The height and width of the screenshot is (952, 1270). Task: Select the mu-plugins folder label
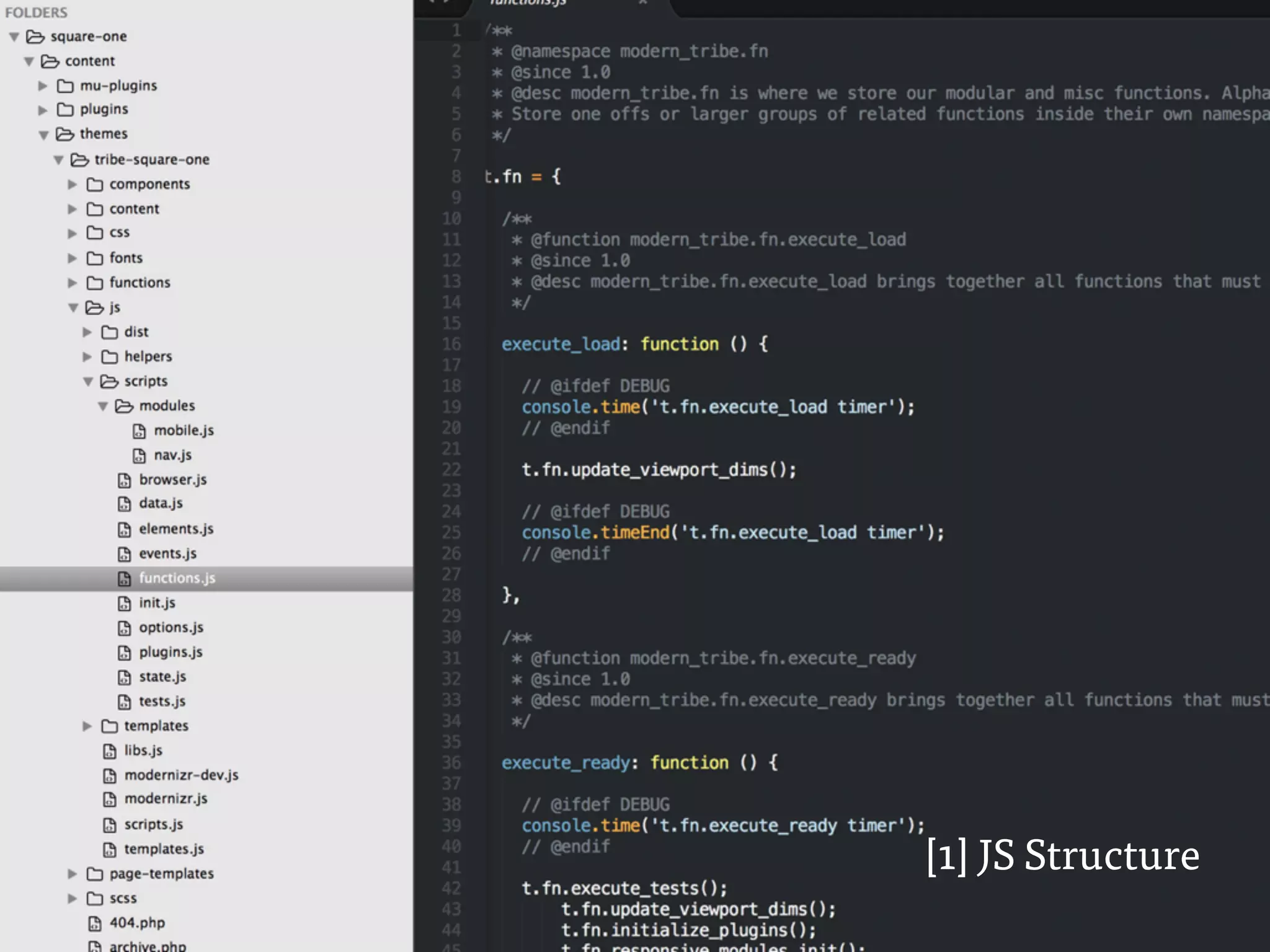coord(118,86)
